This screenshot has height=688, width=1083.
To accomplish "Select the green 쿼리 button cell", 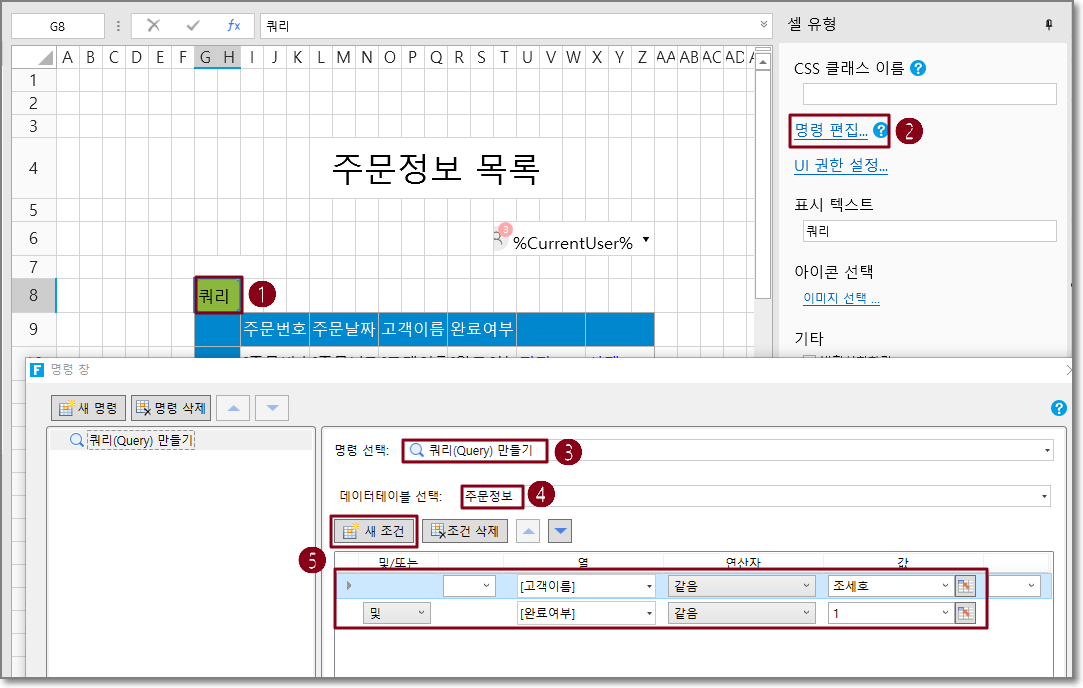I will [217, 295].
